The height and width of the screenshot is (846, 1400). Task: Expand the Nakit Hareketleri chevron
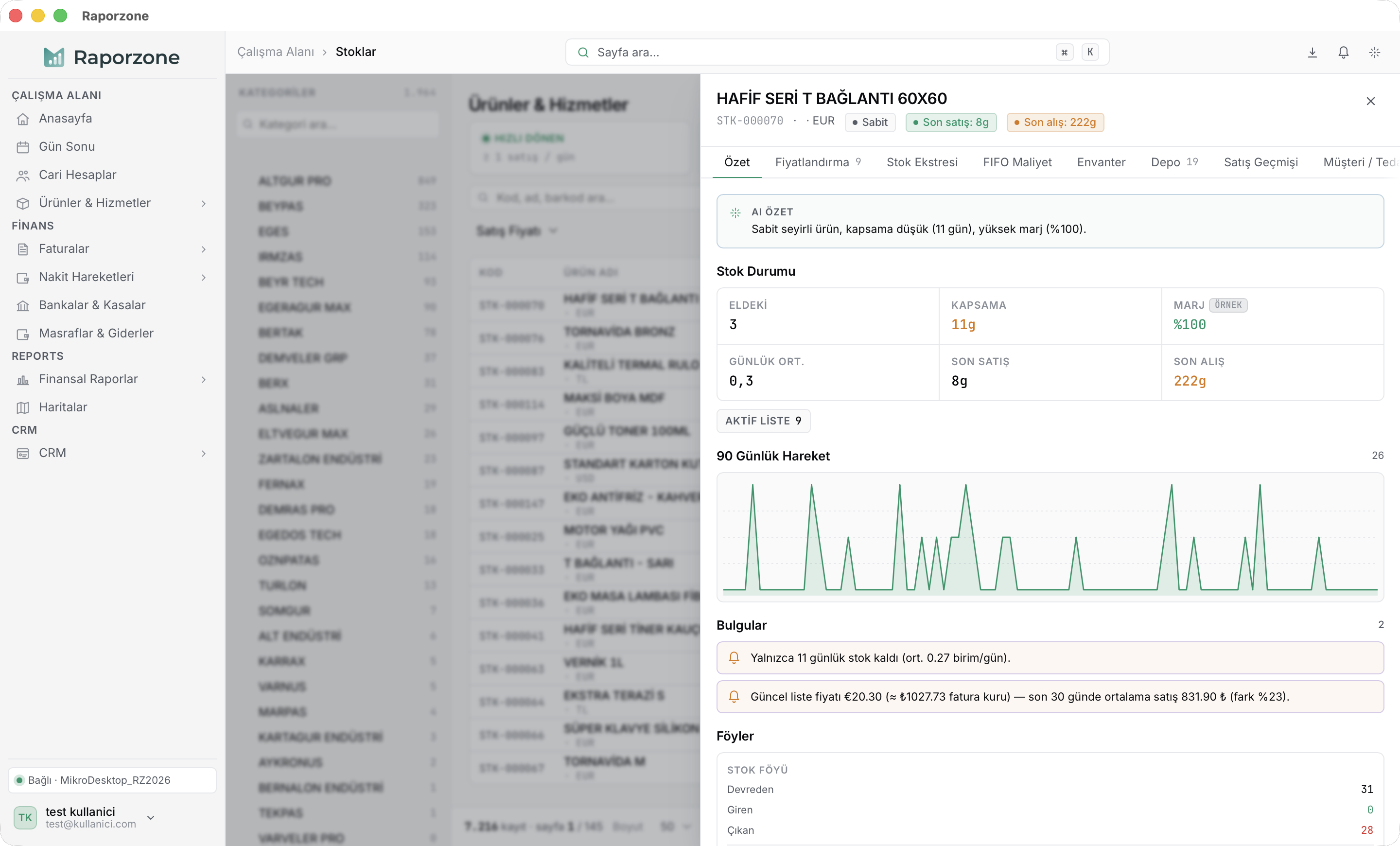(x=203, y=277)
